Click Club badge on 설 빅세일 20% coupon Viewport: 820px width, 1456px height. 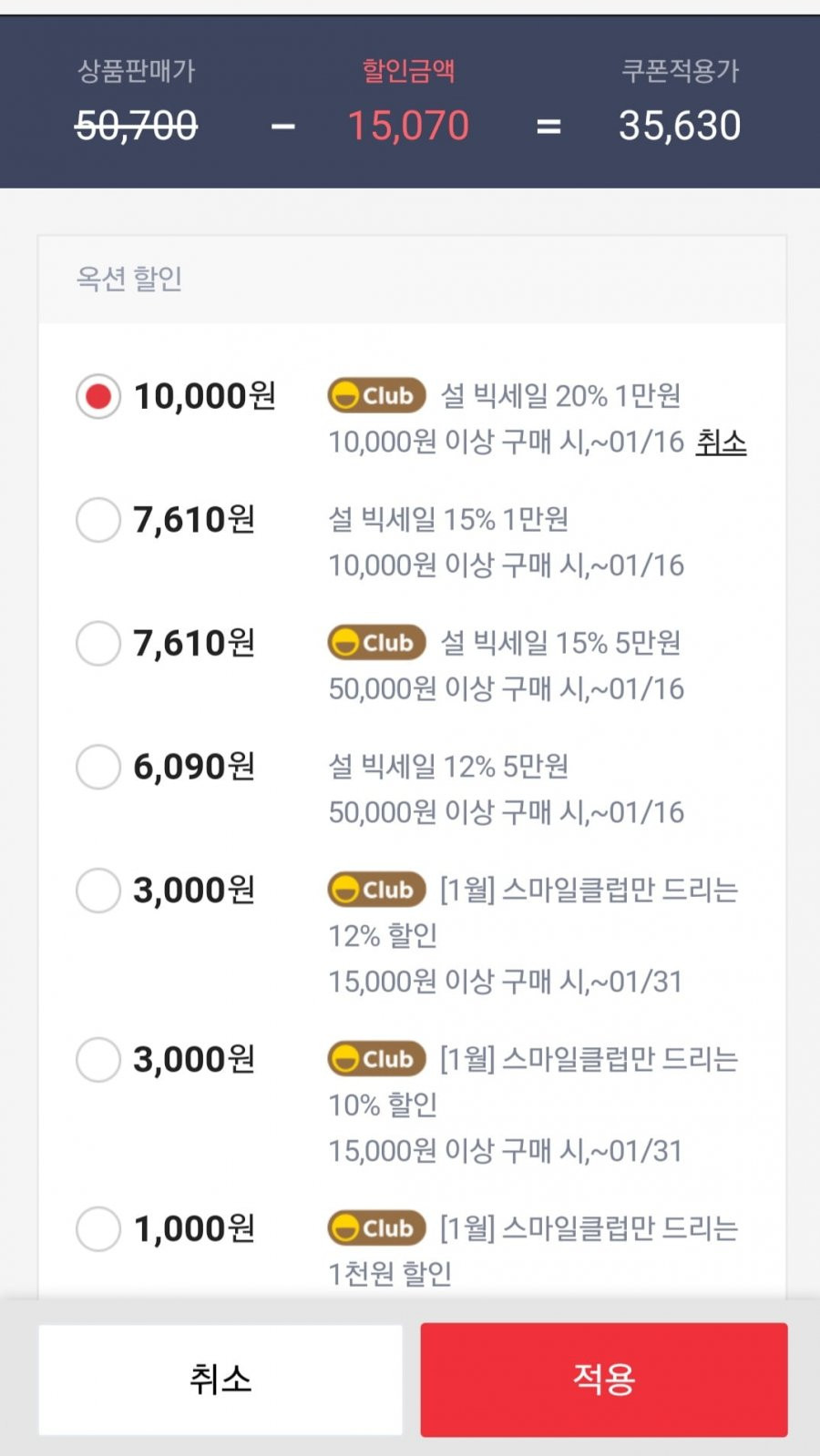(x=376, y=396)
